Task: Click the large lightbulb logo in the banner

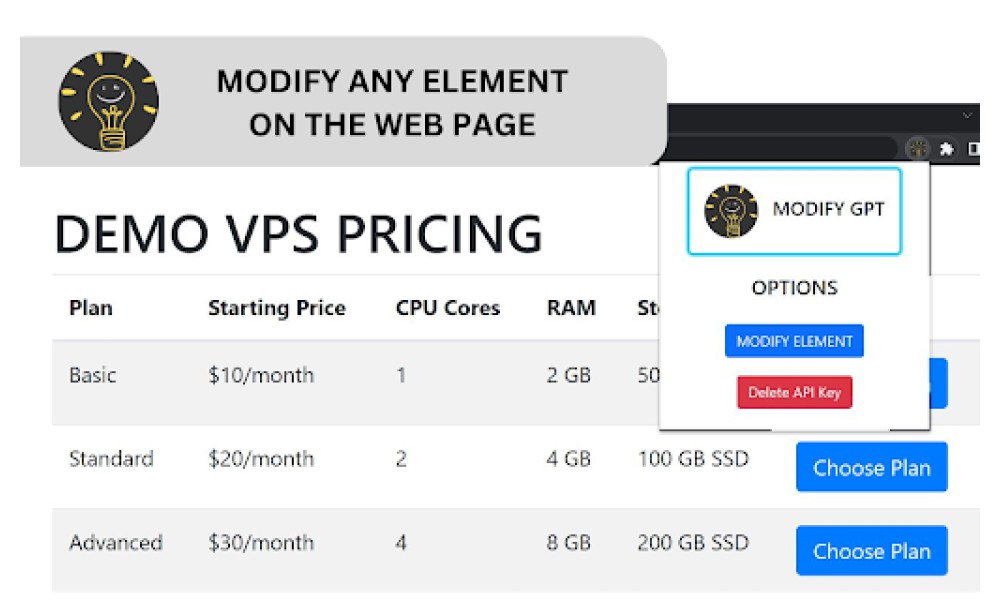Action: 108,101
